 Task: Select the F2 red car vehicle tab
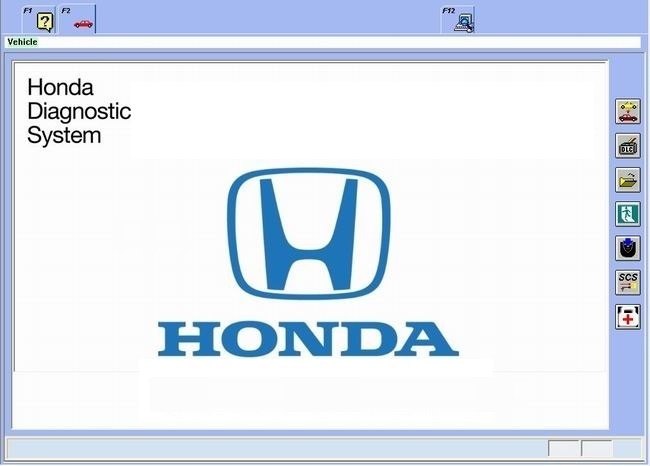click(78, 19)
